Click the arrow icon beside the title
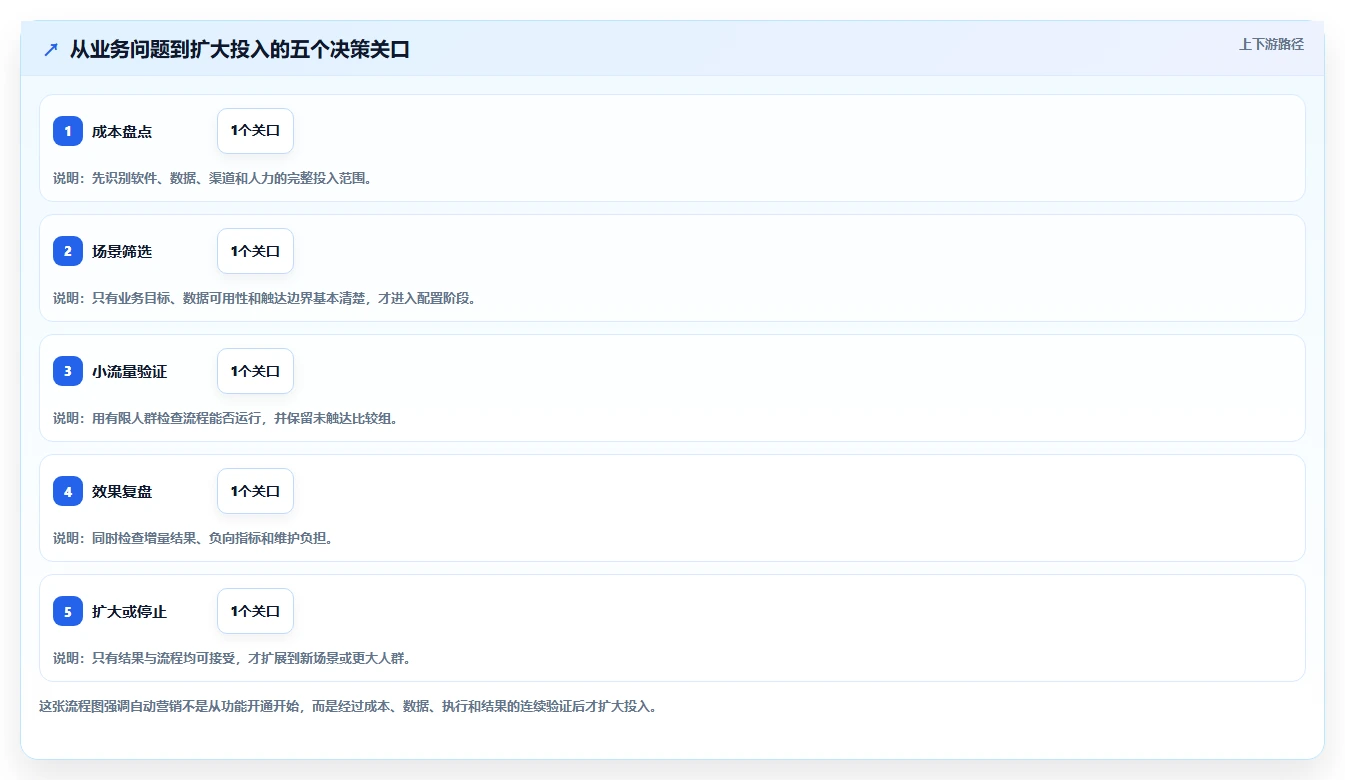 click(51, 49)
